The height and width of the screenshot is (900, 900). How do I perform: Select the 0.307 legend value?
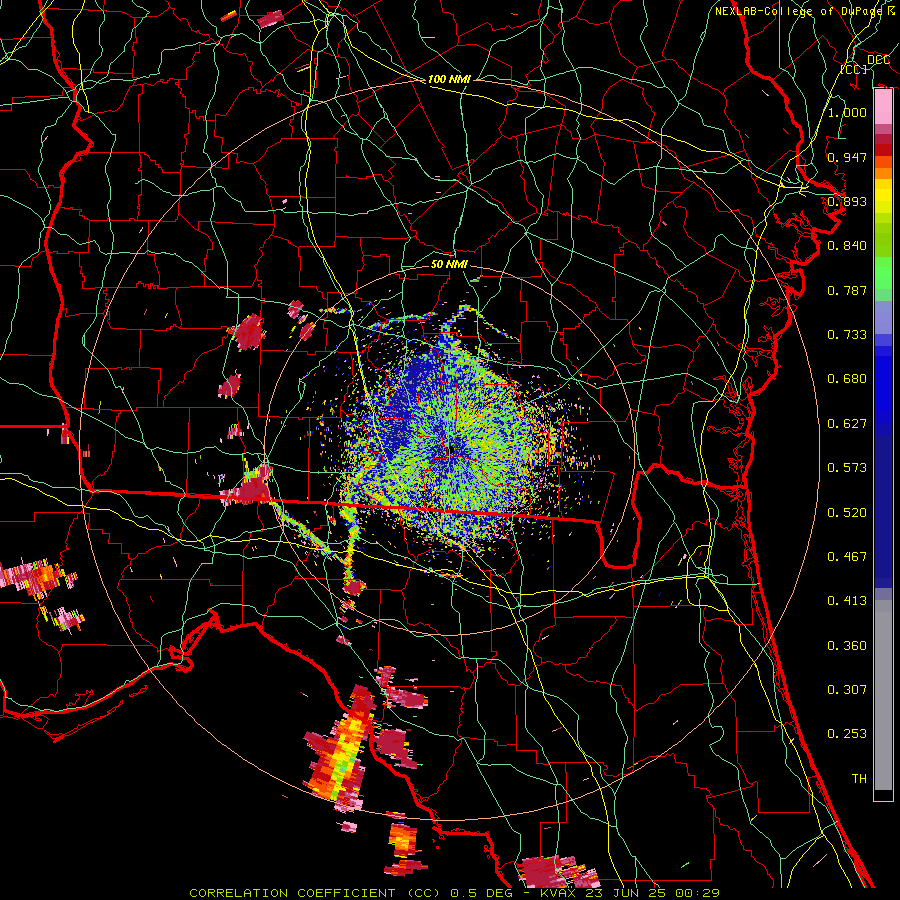click(847, 690)
